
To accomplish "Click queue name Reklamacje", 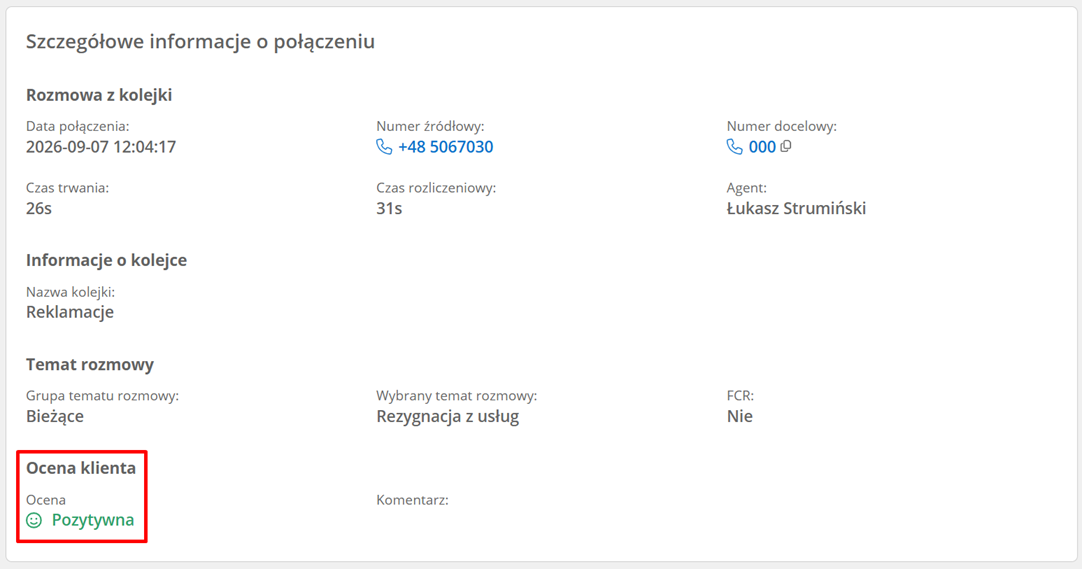I will (70, 312).
